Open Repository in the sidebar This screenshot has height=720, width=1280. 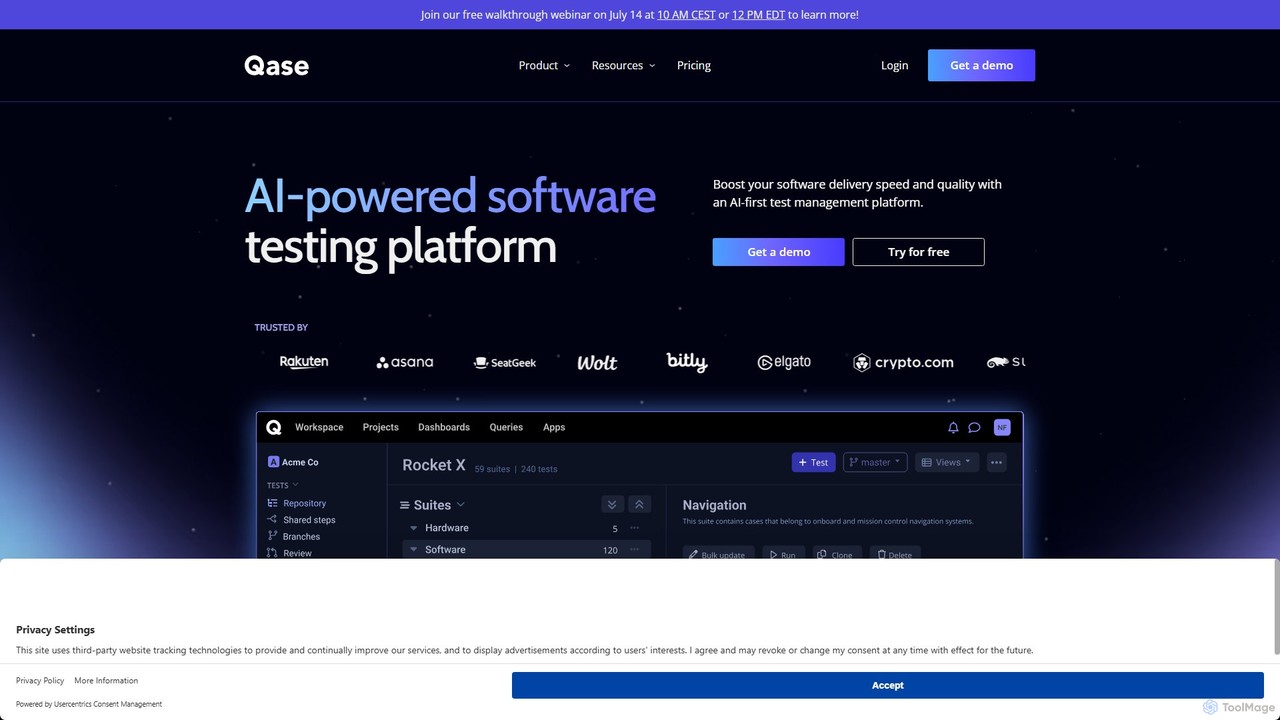pyautogui.click(x=297, y=503)
